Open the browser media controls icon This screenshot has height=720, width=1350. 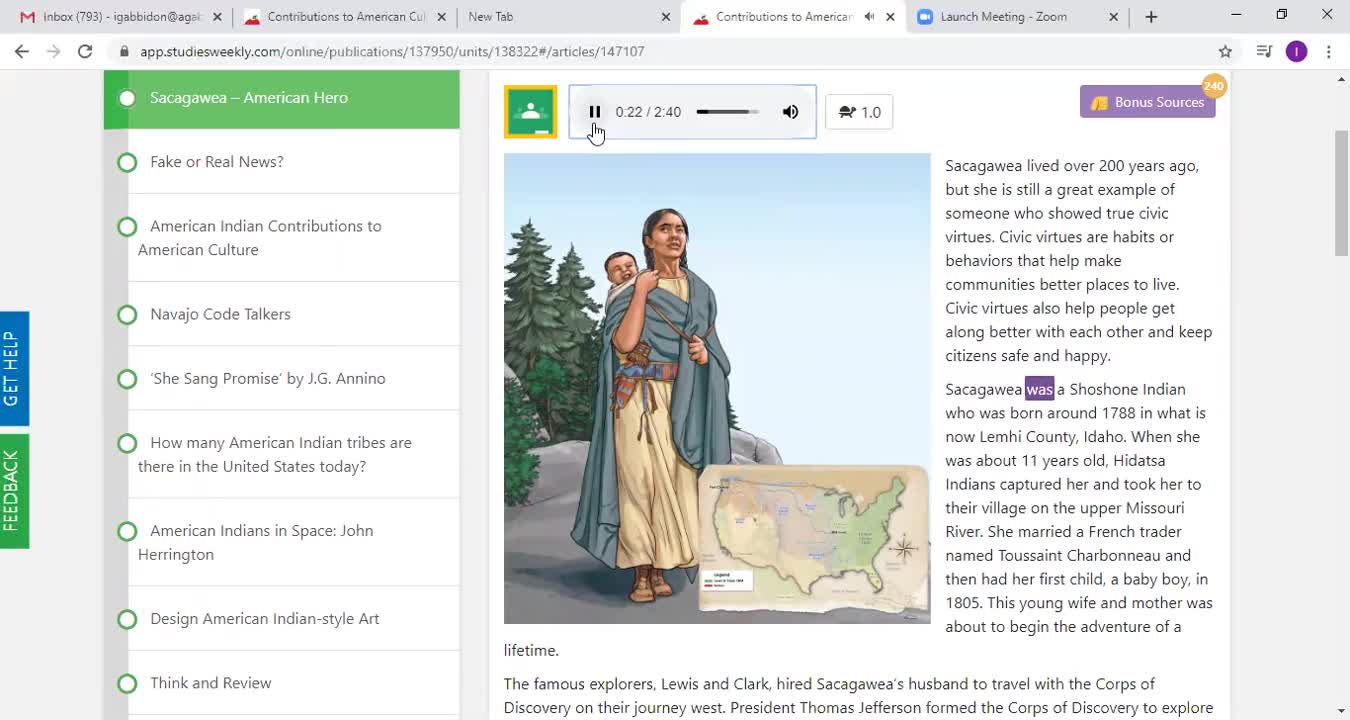[x=1264, y=52]
